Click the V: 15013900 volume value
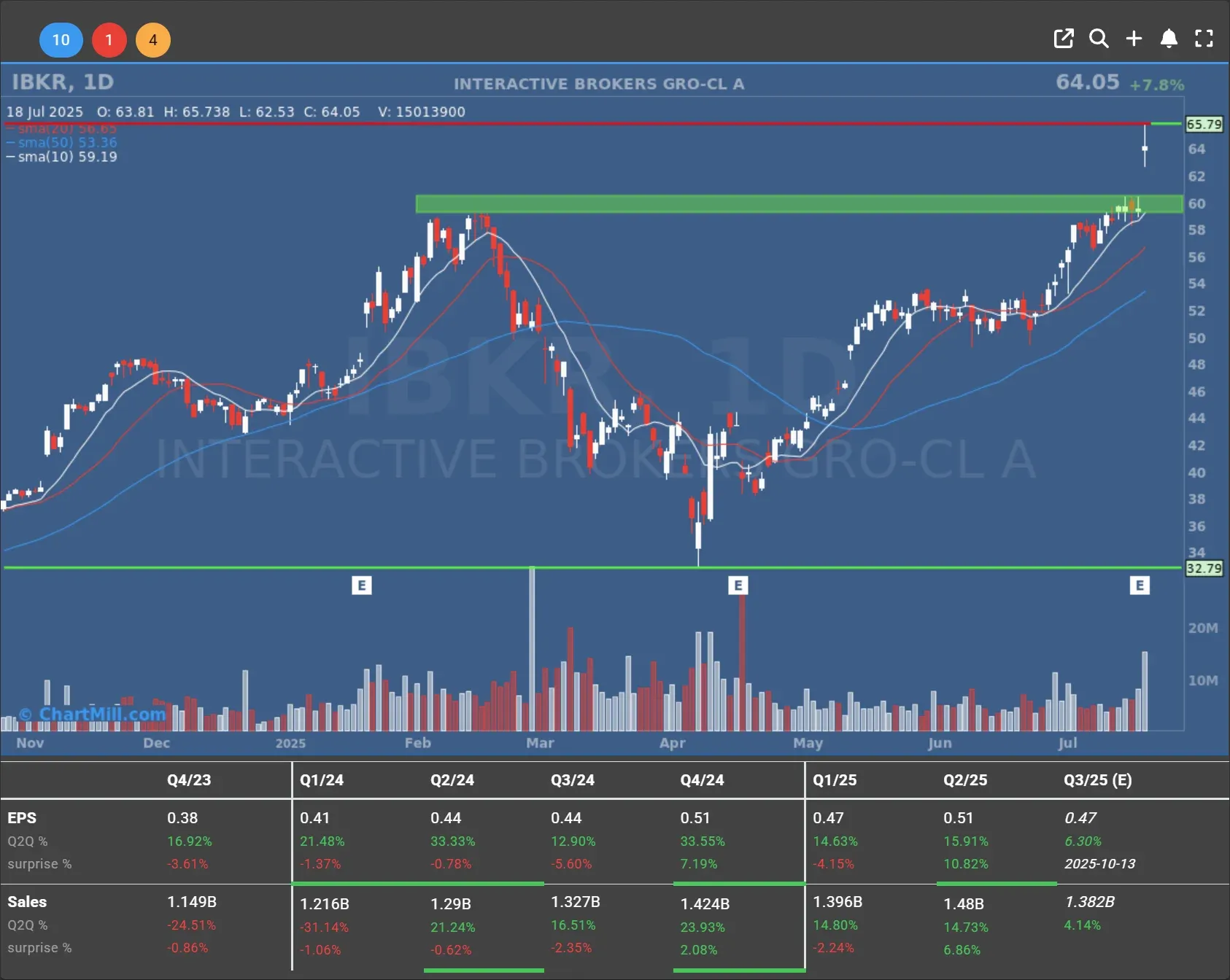Viewport: 1230px width, 980px height. [x=422, y=112]
